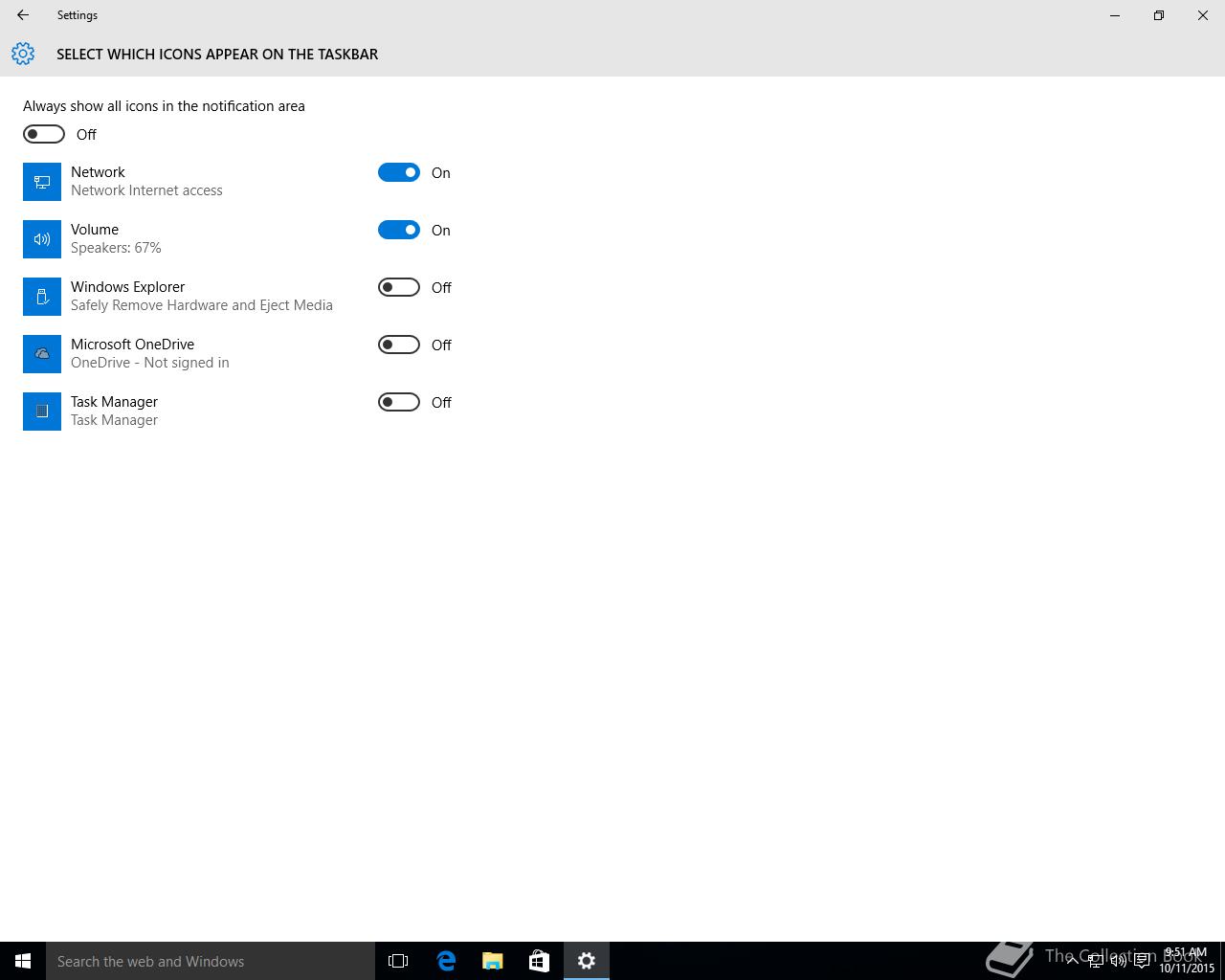Click the clock showing 9:51 AM

(1187, 961)
